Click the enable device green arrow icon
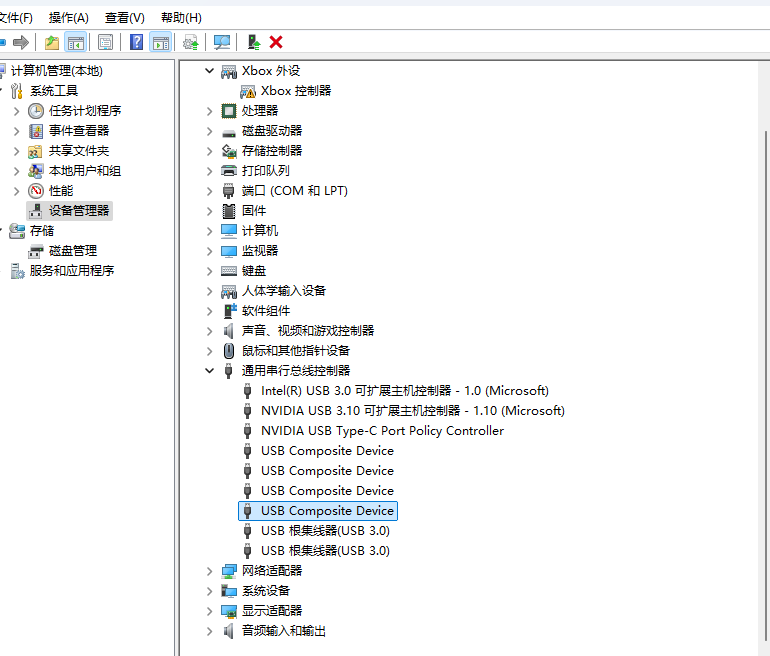The height and width of the screenshot is (656, 770). [x=253, y=43]
